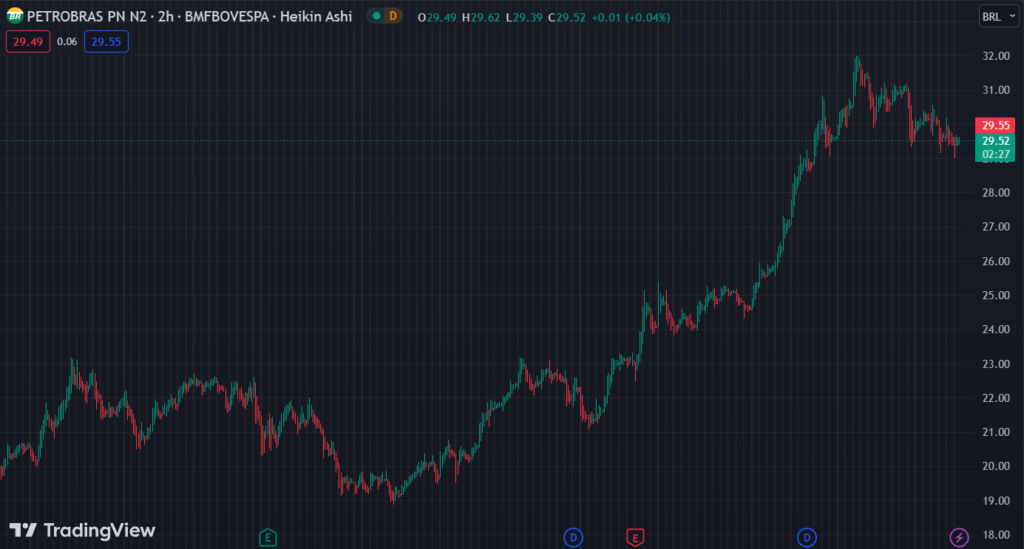
Task: Open the green E earnings marker
Action: click(x=268, y=537)
